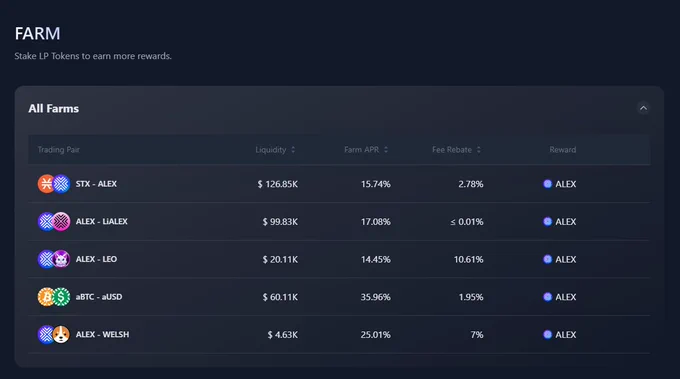Select the 2.78% fee rebate value
680x379 pixels.
pyautogui.click(x=471, y=184)
